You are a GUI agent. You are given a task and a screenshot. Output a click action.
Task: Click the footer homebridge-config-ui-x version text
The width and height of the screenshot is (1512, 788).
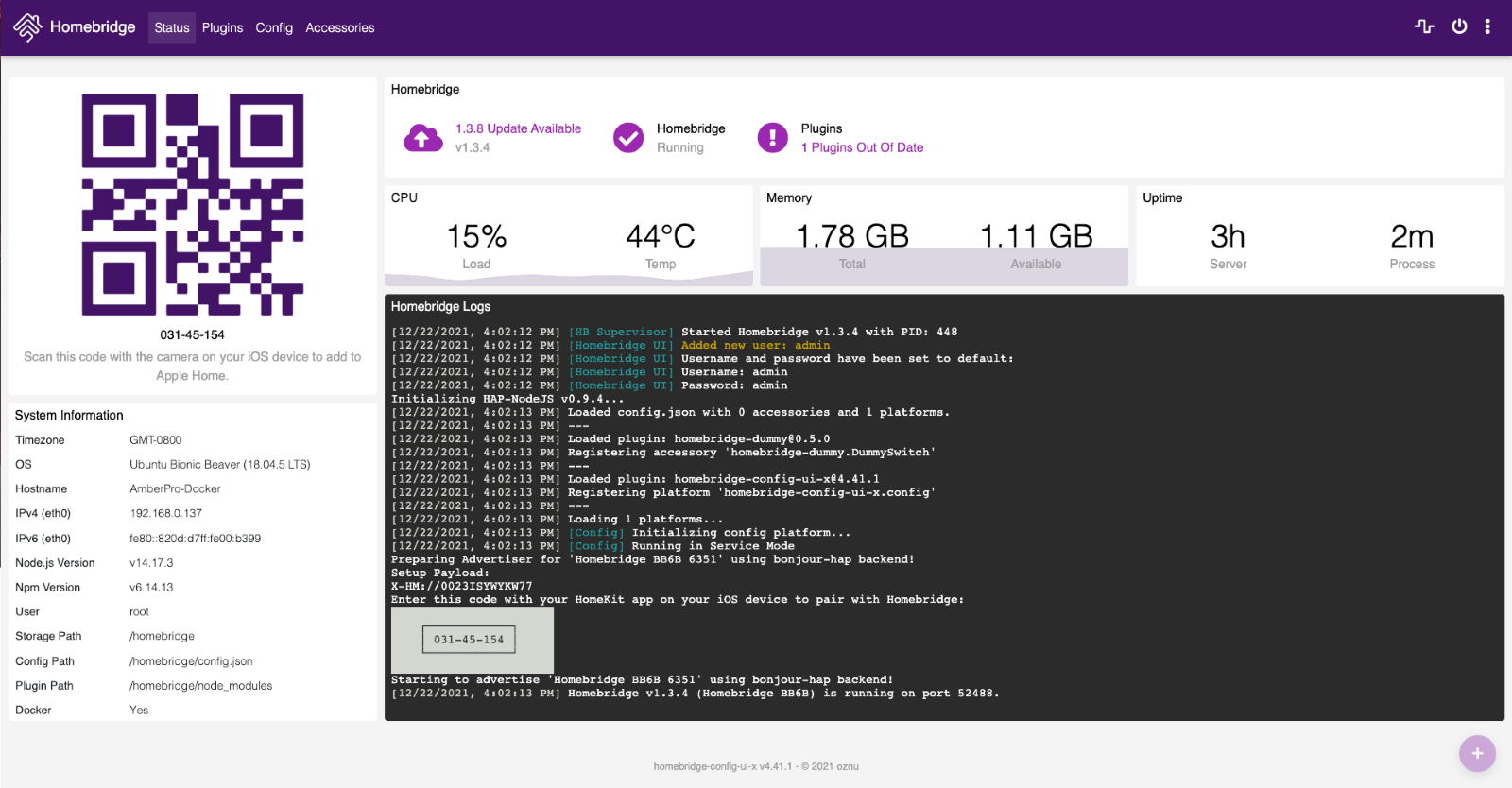pyautogui.click(x=756, y=766)
